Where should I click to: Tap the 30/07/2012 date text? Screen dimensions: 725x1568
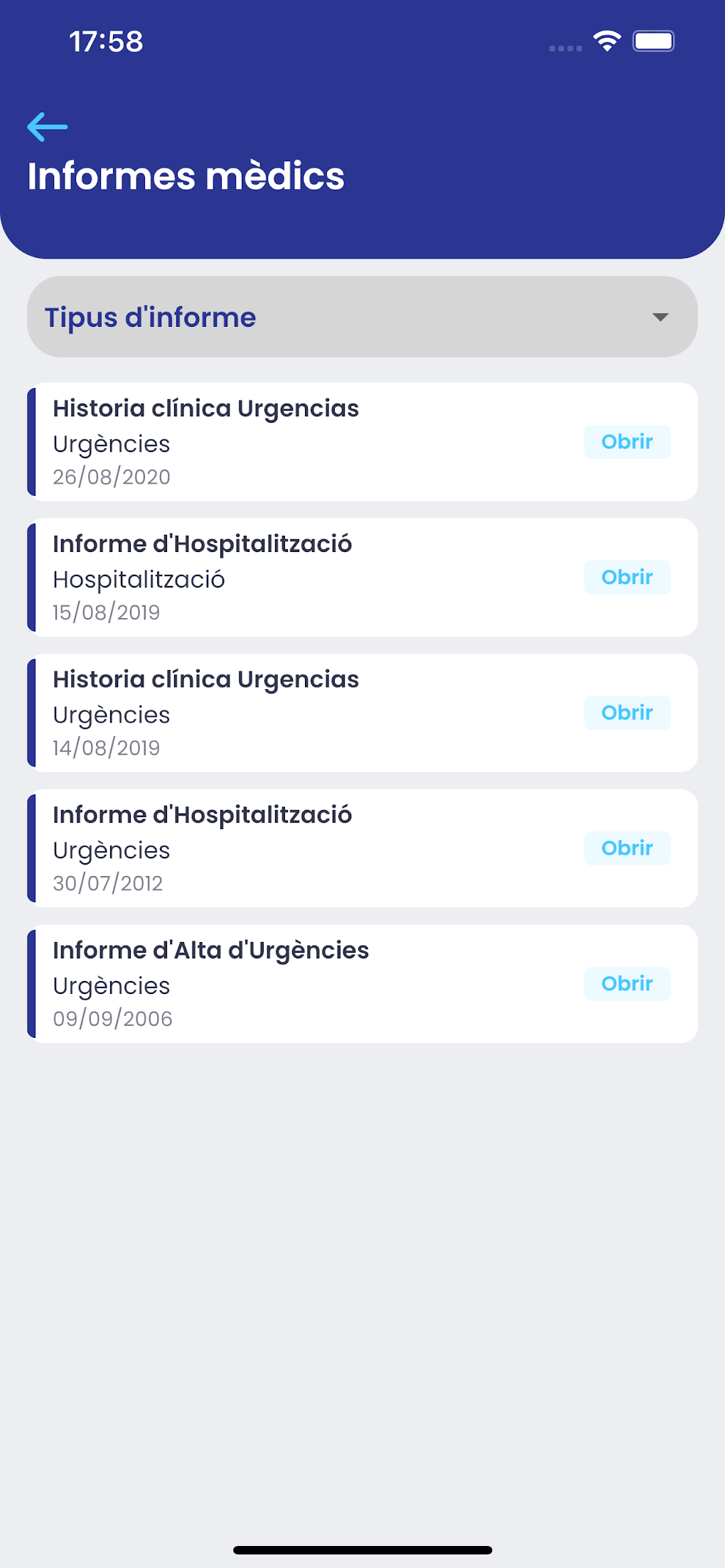click(x=108, y=883)
